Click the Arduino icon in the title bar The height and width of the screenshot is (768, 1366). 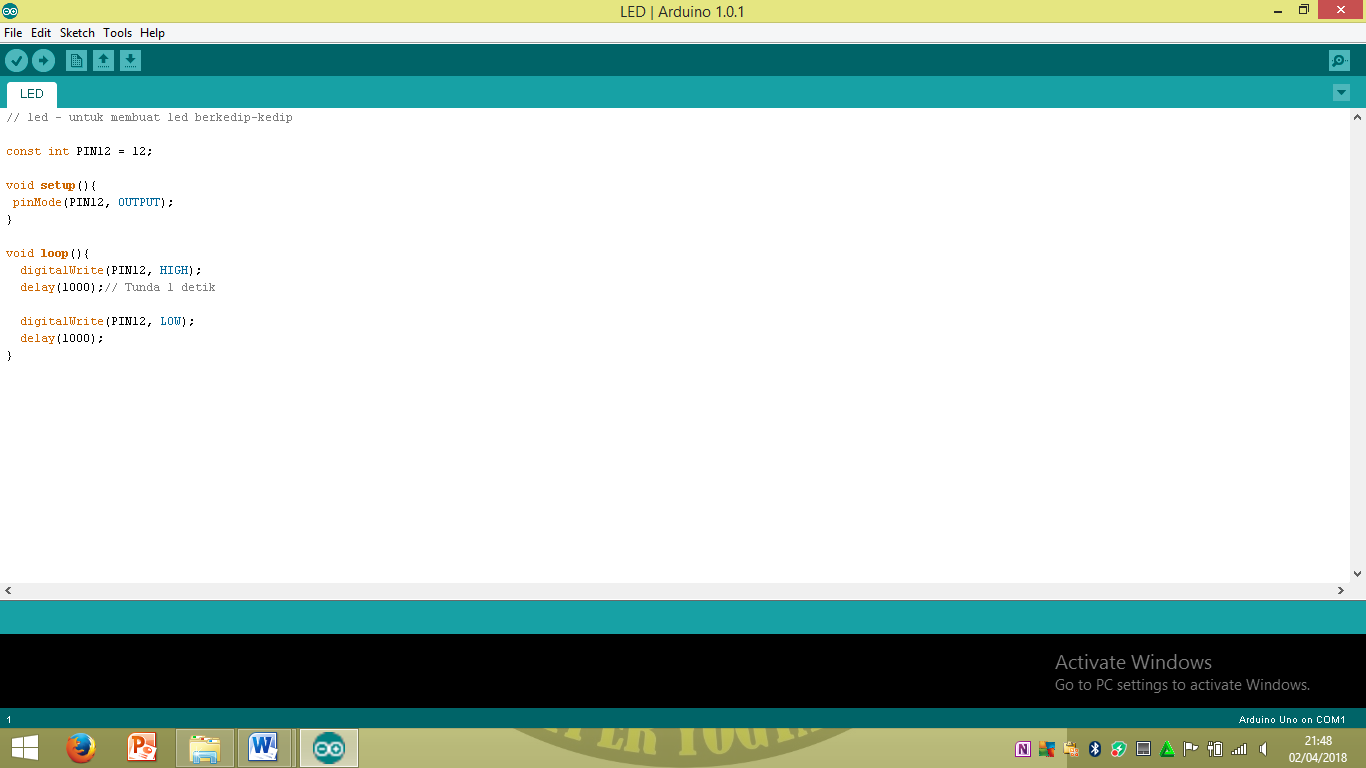tap(10, 11)
